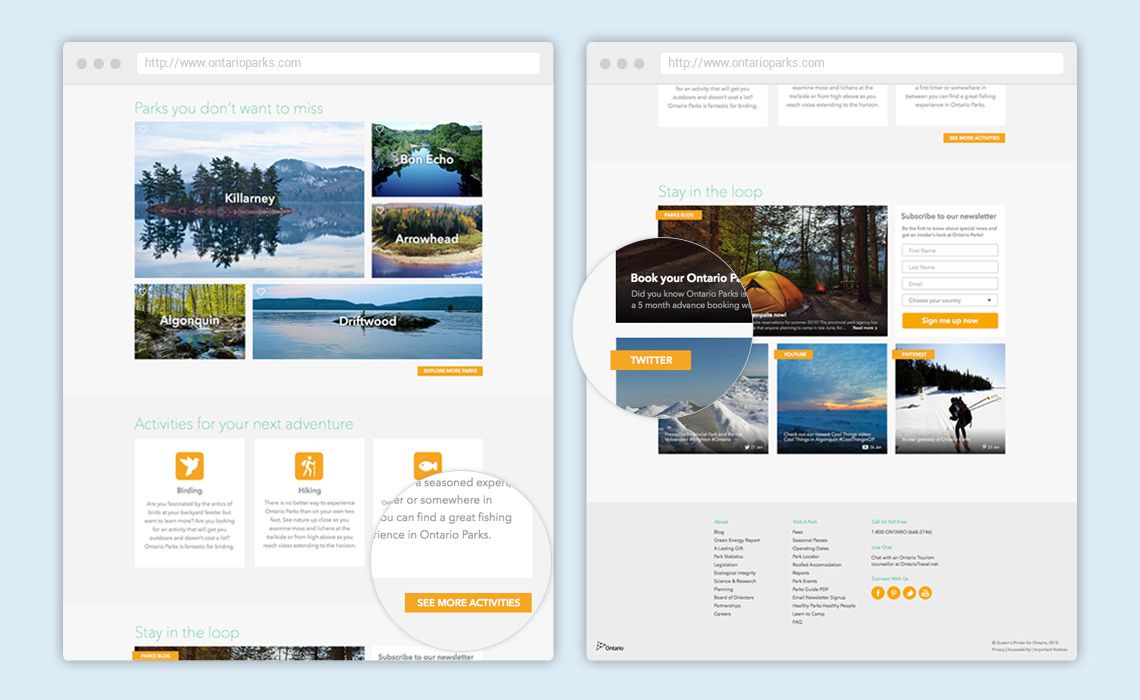Focus the First Name newsletter field

950,250
